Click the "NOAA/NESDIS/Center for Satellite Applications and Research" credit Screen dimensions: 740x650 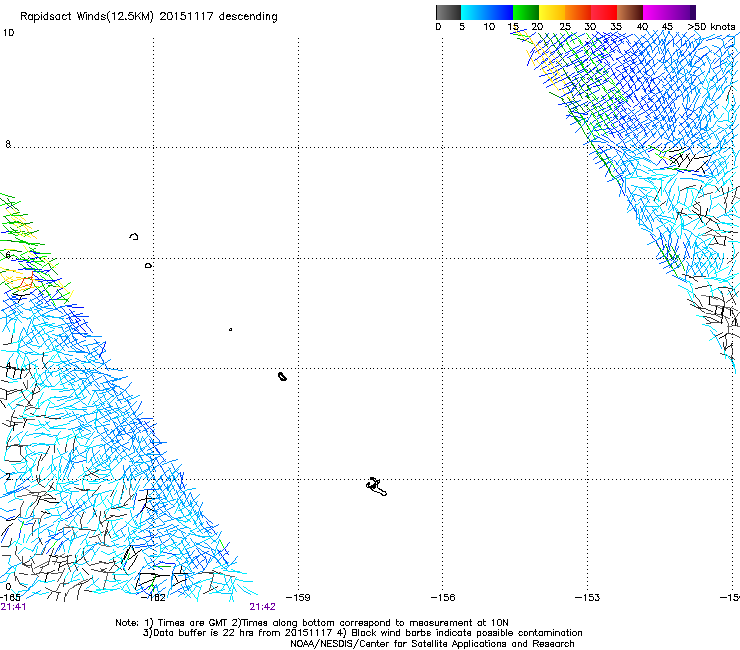(432, 644)
